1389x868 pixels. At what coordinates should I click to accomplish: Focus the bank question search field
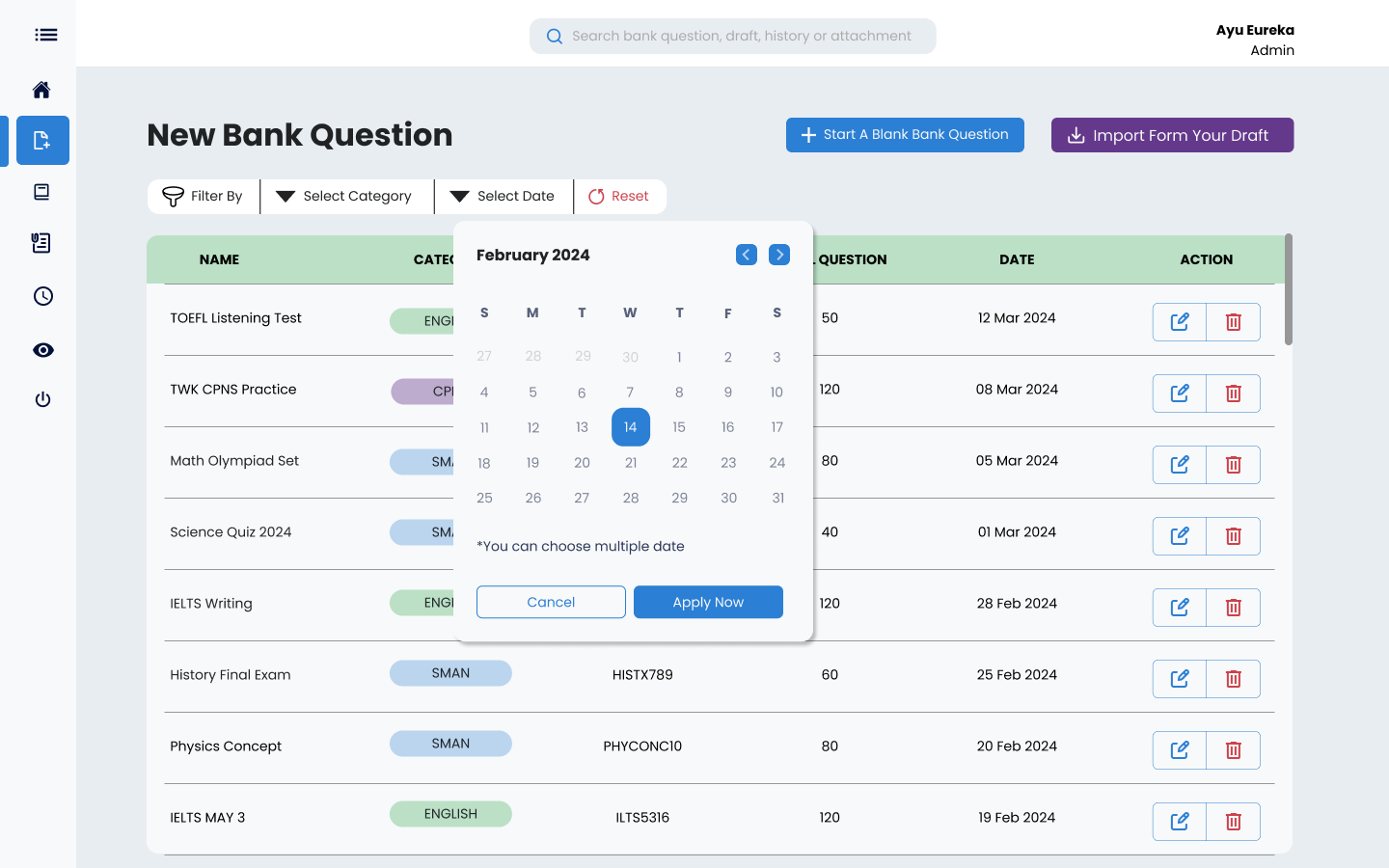point(732,36)
